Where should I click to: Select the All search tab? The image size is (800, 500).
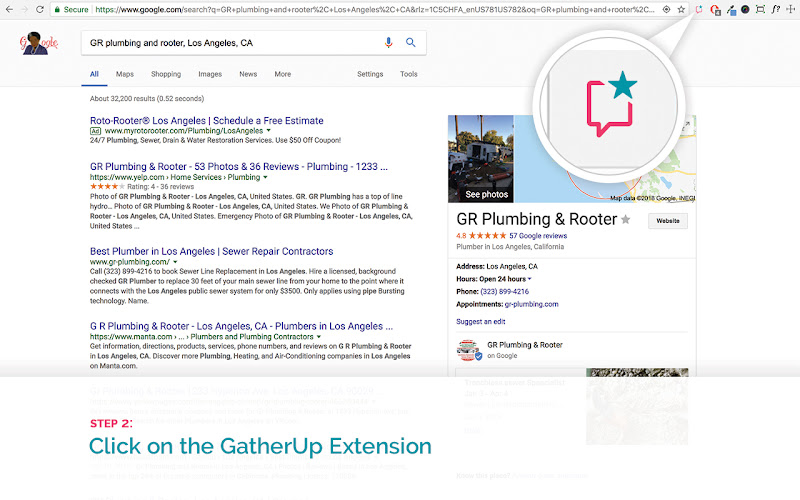[94, 74]
